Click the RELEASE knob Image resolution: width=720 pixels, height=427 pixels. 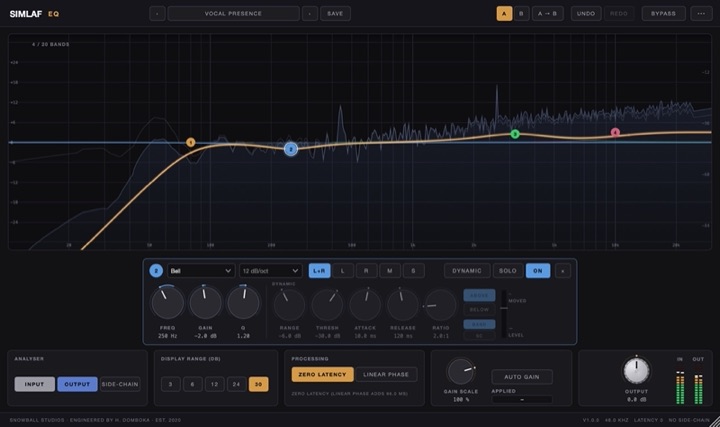pyautogui.click(x=403, y=304)
